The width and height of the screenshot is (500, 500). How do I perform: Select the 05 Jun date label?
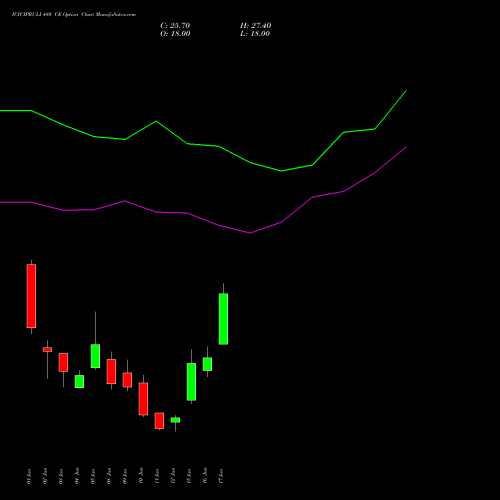93,476
